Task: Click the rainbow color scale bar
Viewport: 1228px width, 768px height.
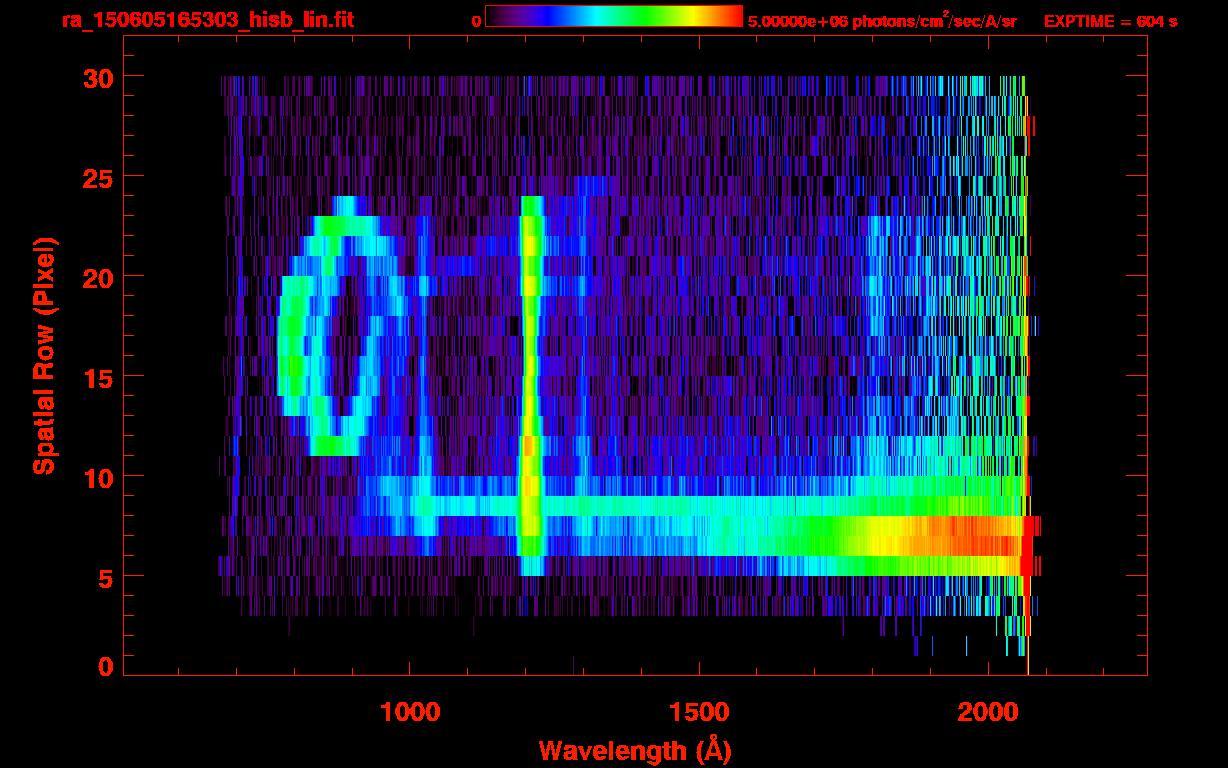Action: 613,17
